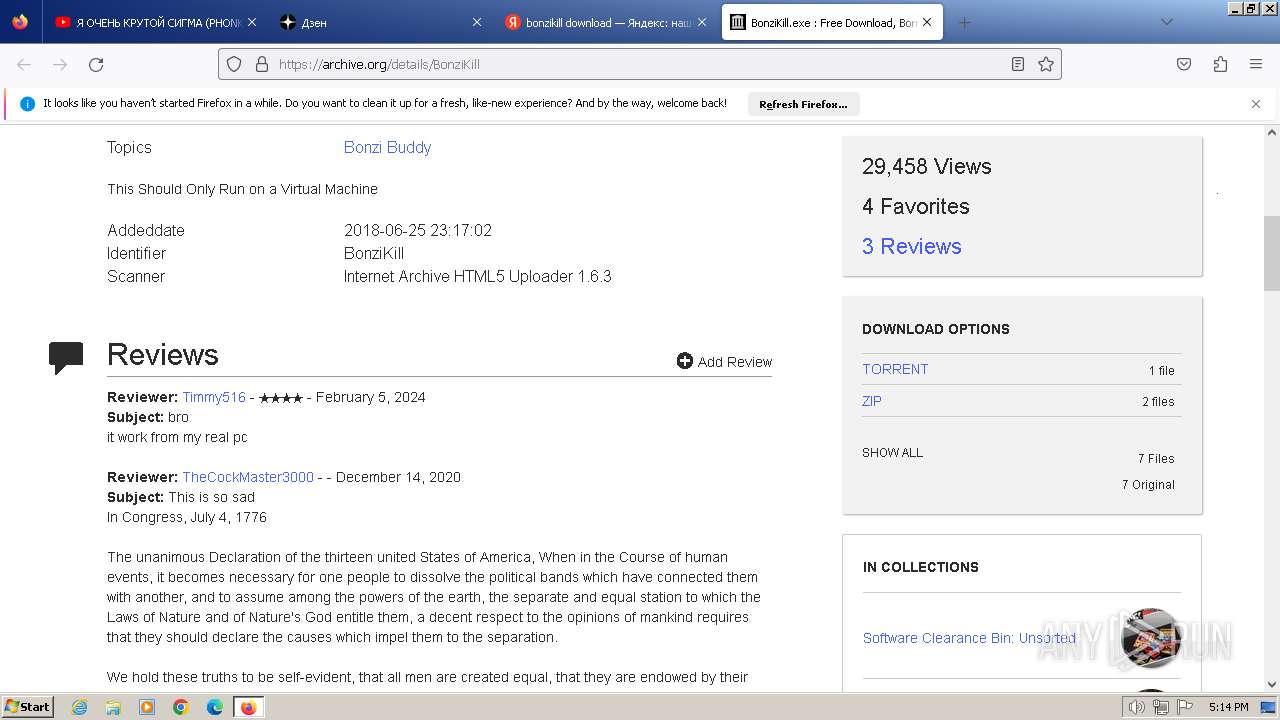1280x720 pixels.
Task: Add a new review
Action: pyautogui.click(x=724, y=361)
